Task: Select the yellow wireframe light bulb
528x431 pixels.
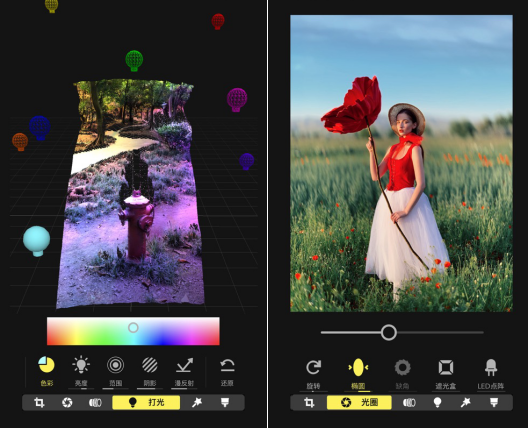Action: tap(52, 6)
